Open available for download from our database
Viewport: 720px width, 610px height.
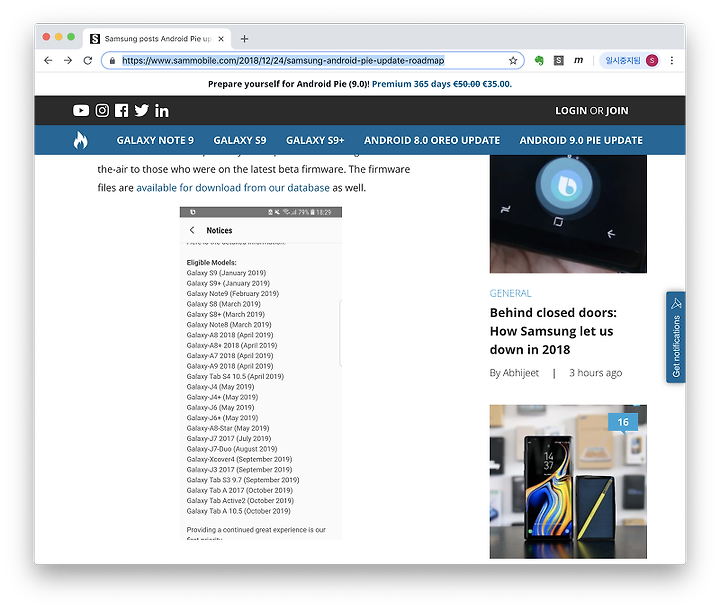(233, 188)
